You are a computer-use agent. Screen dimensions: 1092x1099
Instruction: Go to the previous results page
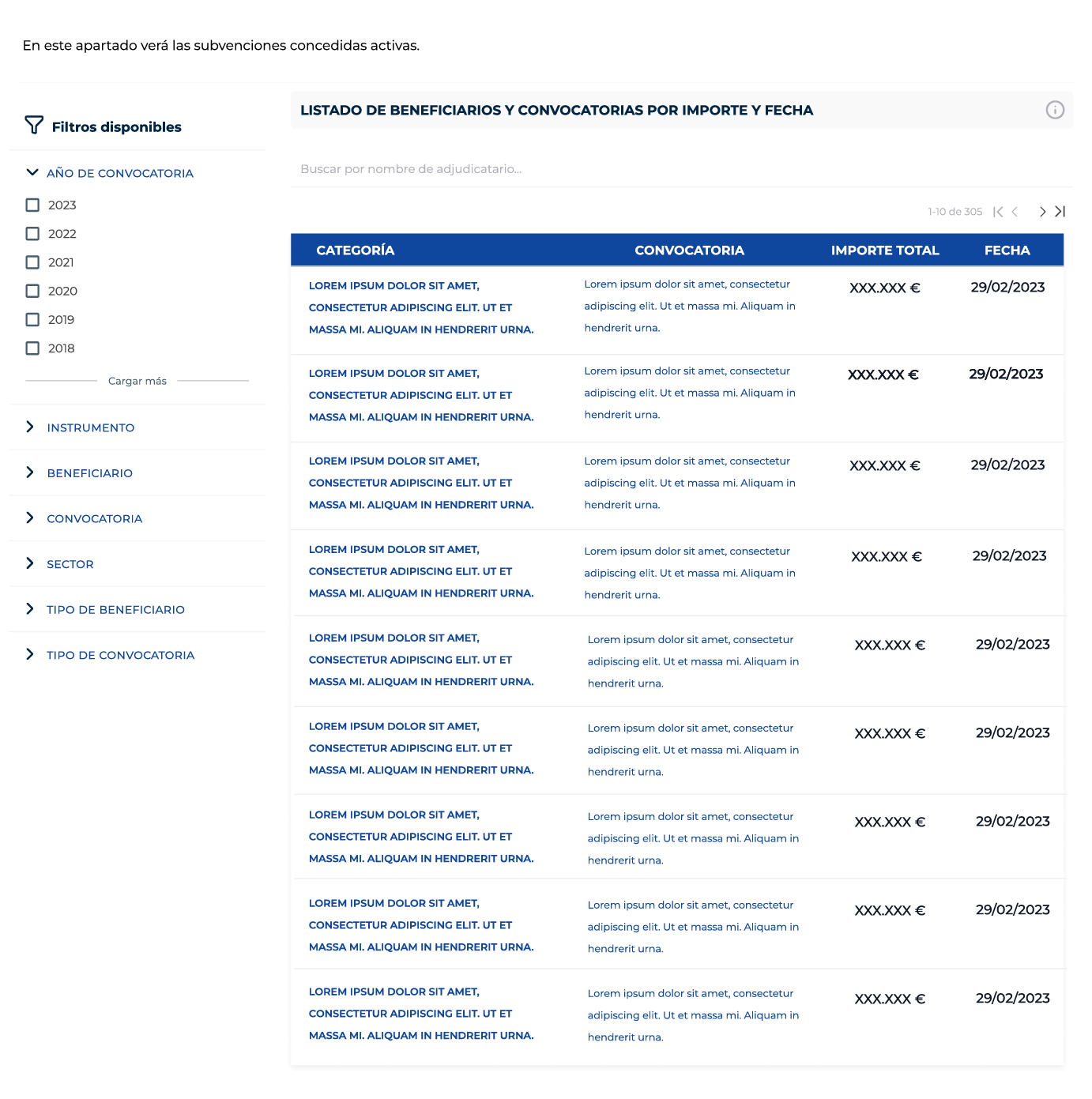[x=1015, y=212]
